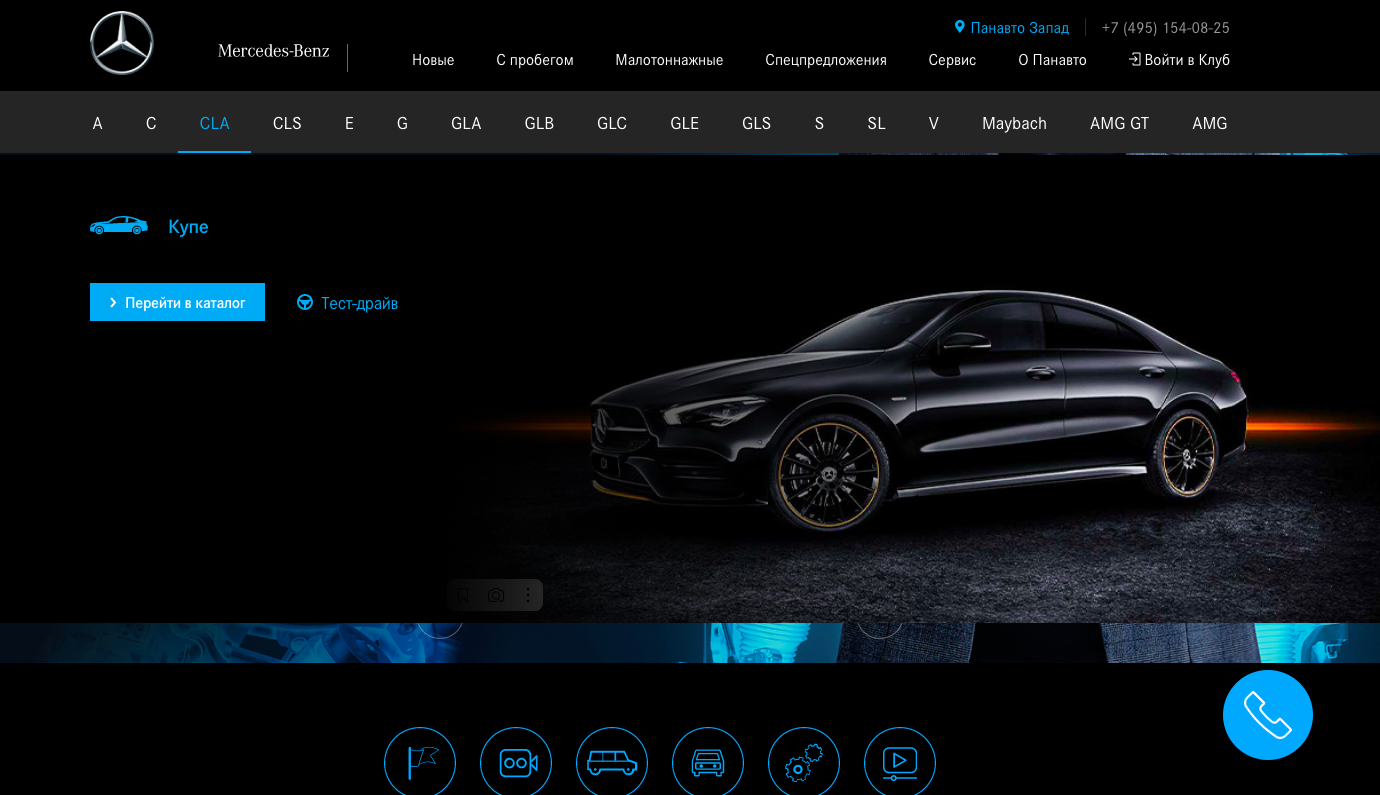The width and height of the screenshot is (1380, 795).
Task: Click Войти в Клуб login link
Action: click(x=1179, y=60)
